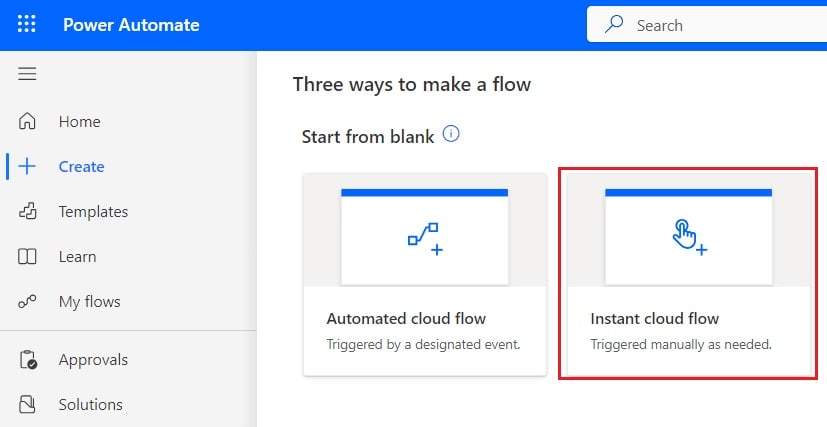827x427 pixels.
Task: Choose the Instant cloud flow label
Action: click(655, 318)
